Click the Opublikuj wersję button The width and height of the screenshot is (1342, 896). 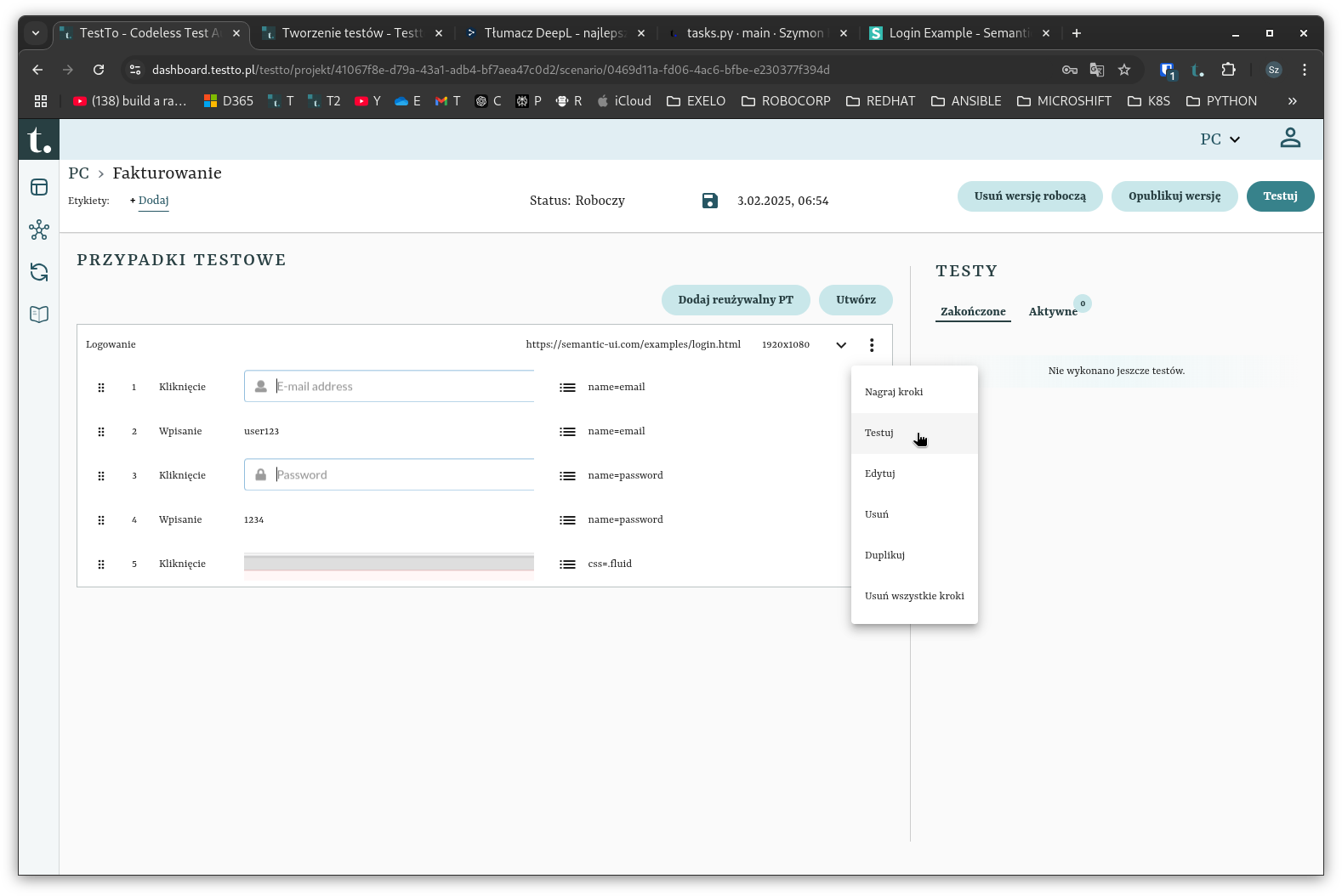(1174, 196)
